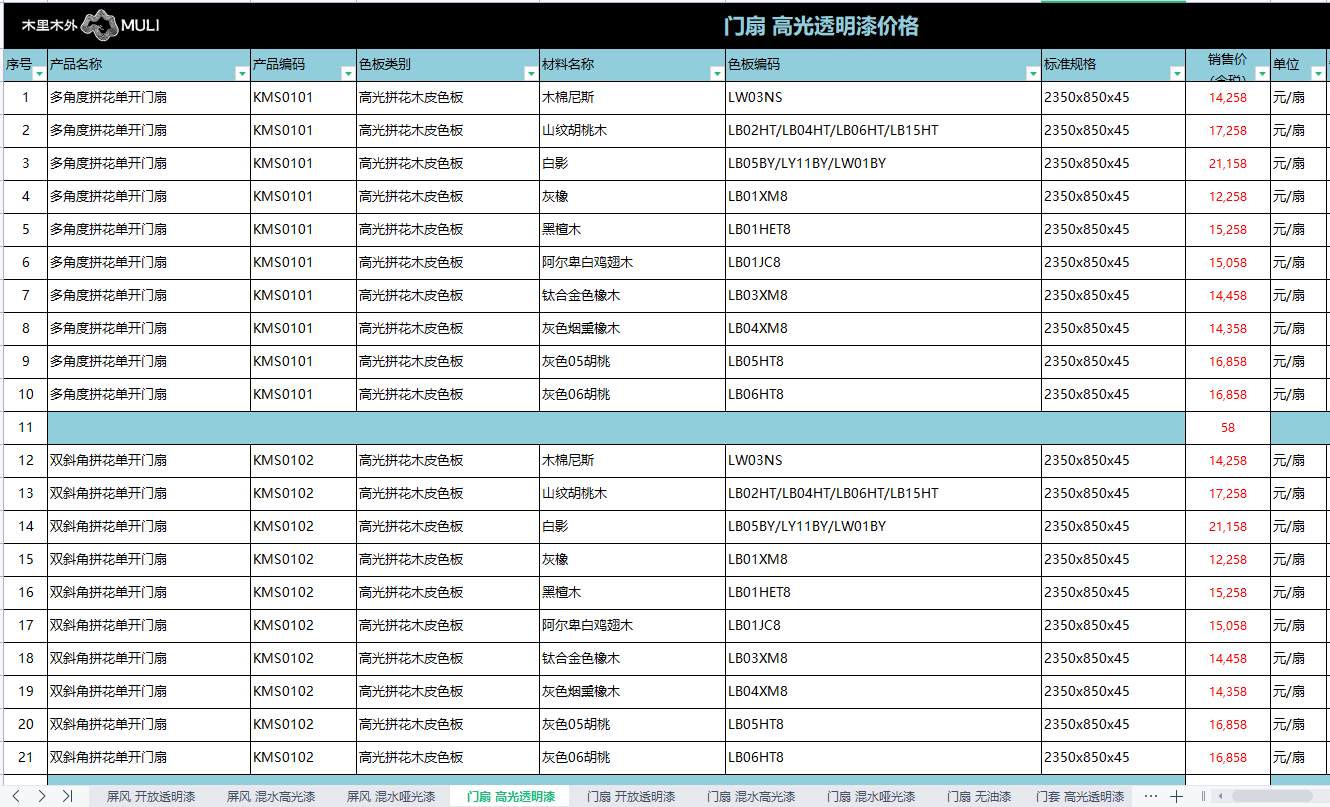Select the 标准规格 header cell
This screenshot has height=807, width=1330.
point(1113,65)
